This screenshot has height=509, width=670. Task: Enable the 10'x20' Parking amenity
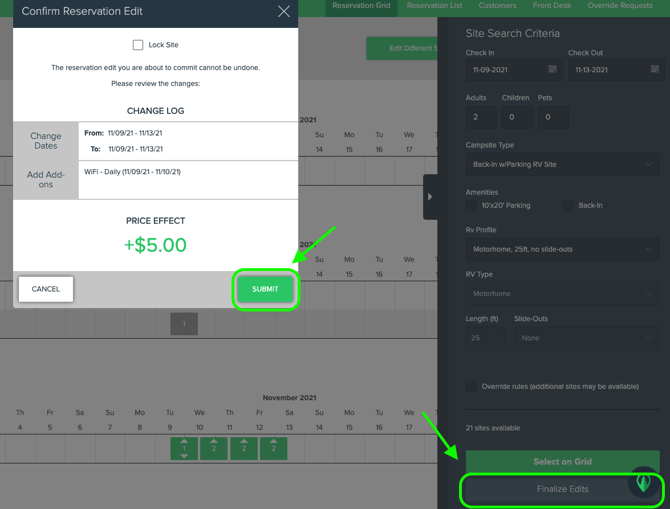coord(471,205)
